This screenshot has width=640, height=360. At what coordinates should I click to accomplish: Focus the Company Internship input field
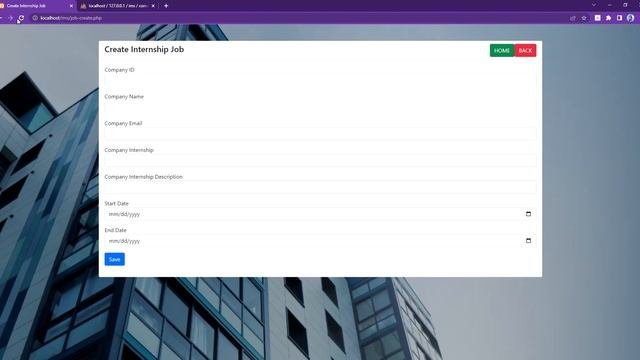[320, 161]
